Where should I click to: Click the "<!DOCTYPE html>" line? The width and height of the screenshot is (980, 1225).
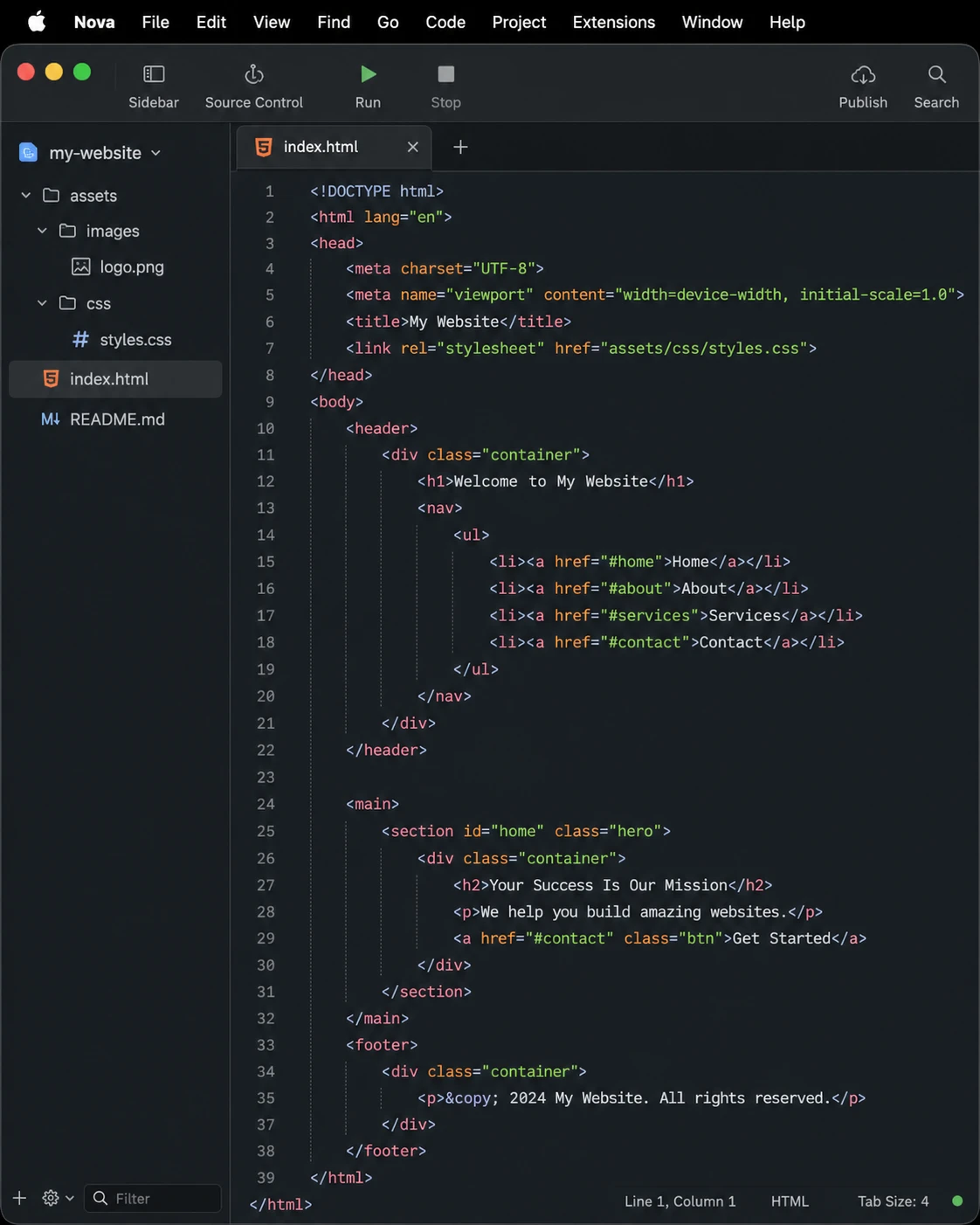tap(376, 190)
